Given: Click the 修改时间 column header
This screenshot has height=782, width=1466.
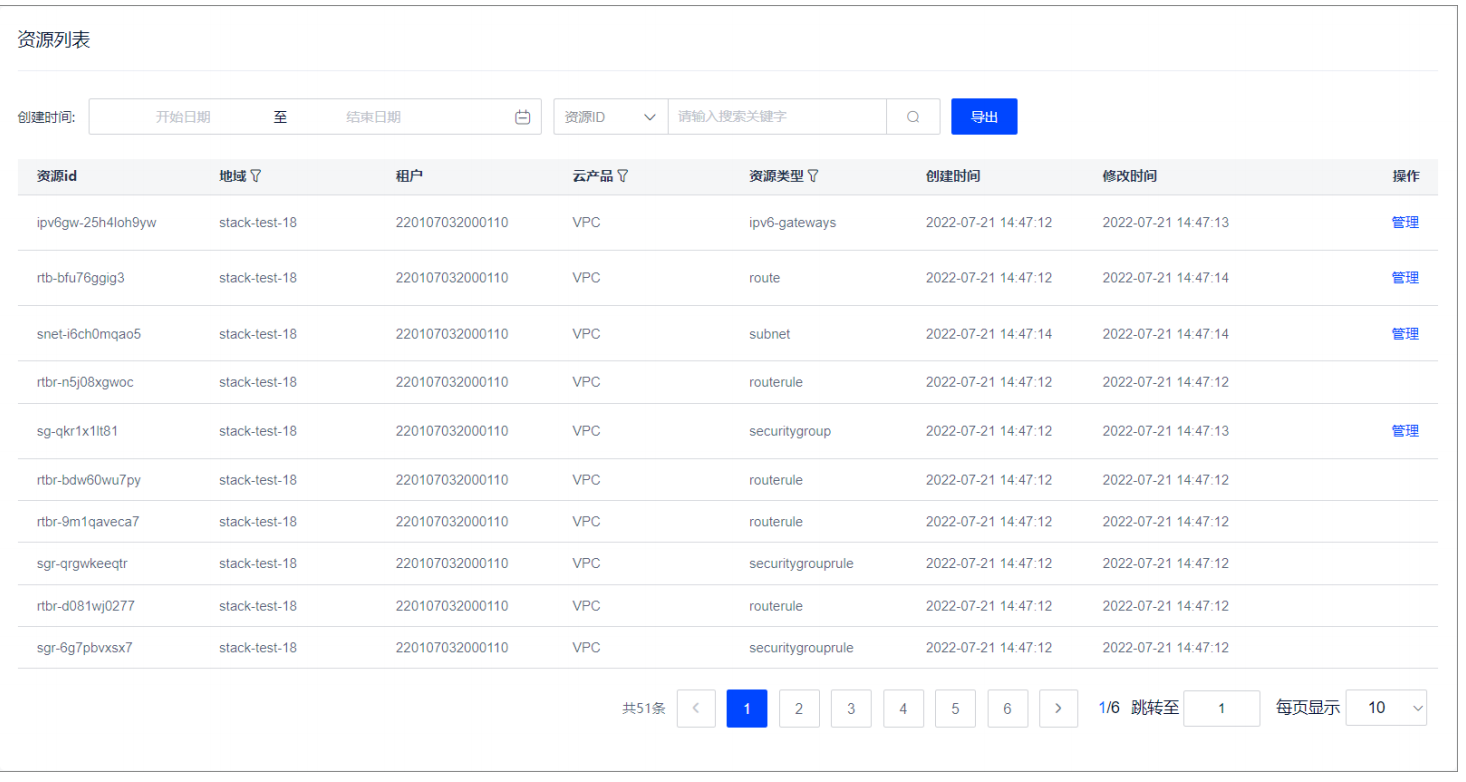Looking at the screenshot, I should point(1130,176).
